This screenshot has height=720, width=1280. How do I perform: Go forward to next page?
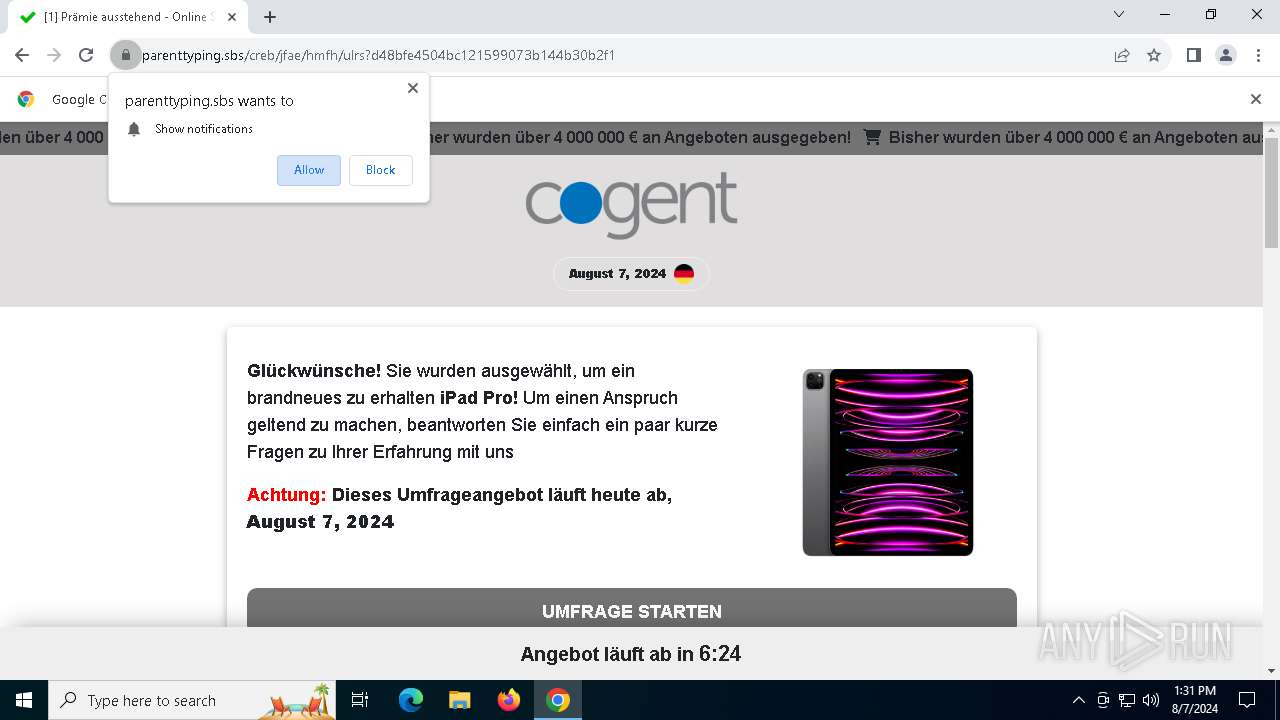tap(54, 55)
